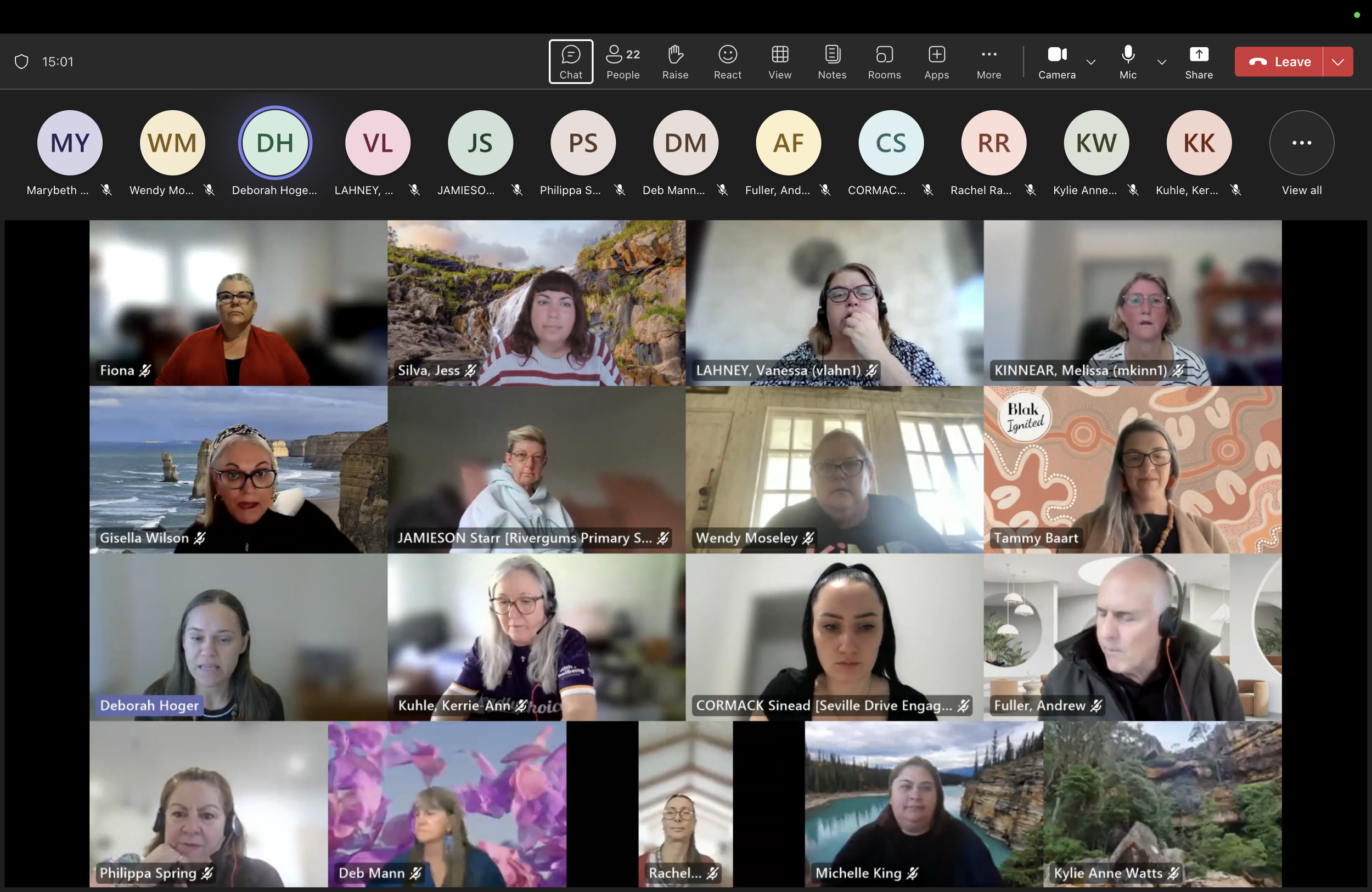Open the Apps panel

point(936,61)
